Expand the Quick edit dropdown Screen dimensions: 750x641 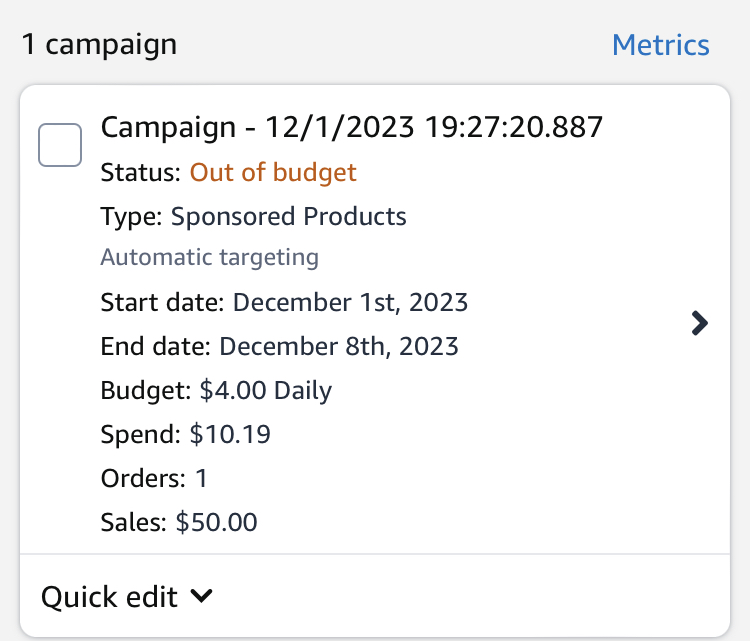127,597
